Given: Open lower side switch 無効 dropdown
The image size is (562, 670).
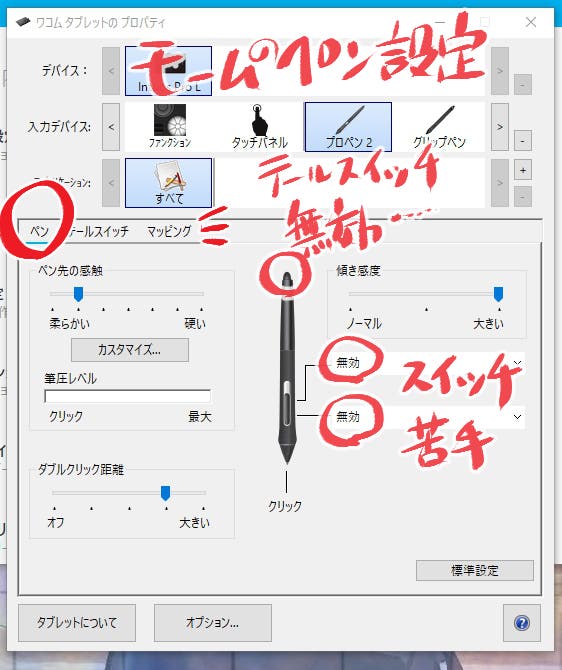Looking at the screenshot, I should click(429, 417).
